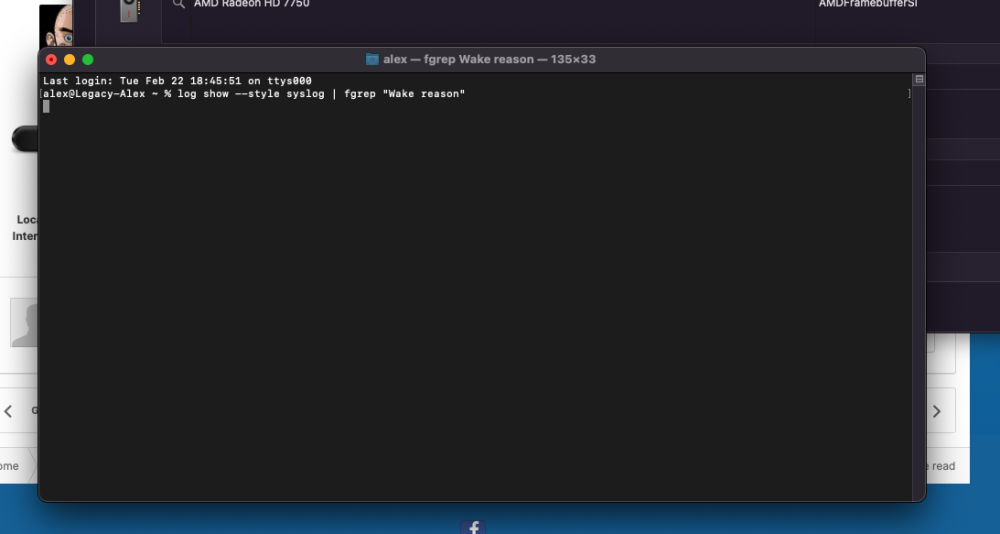Click the grey user placeholder avatar
Screen dimensions: 1000x534
tap(24, 322)
